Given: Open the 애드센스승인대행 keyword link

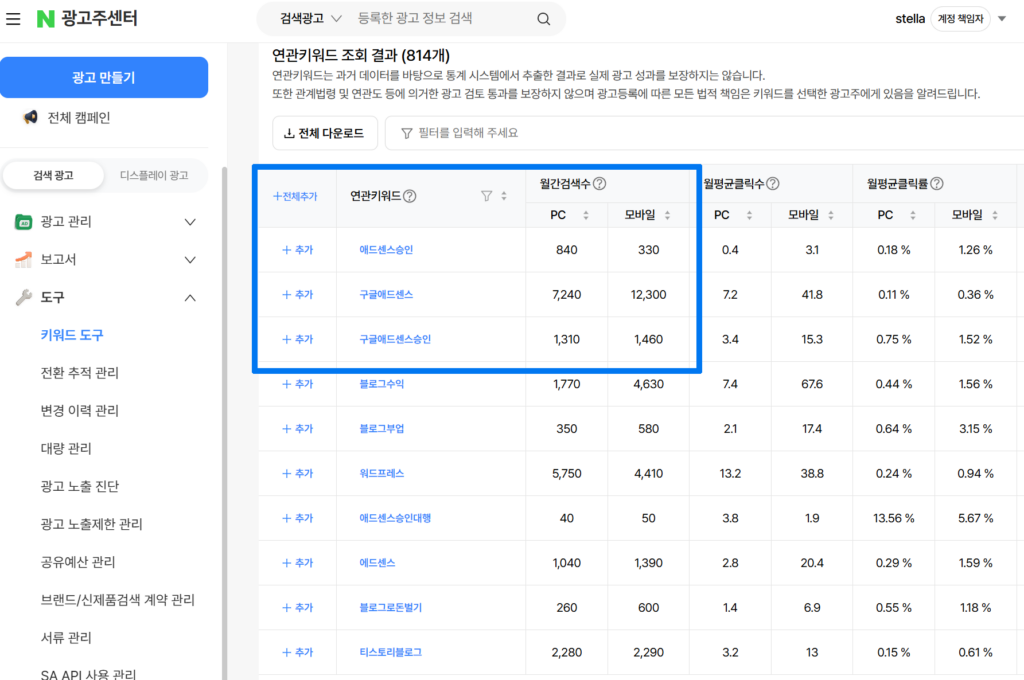Looking at the screenshot, I should (x=395, y=518).
